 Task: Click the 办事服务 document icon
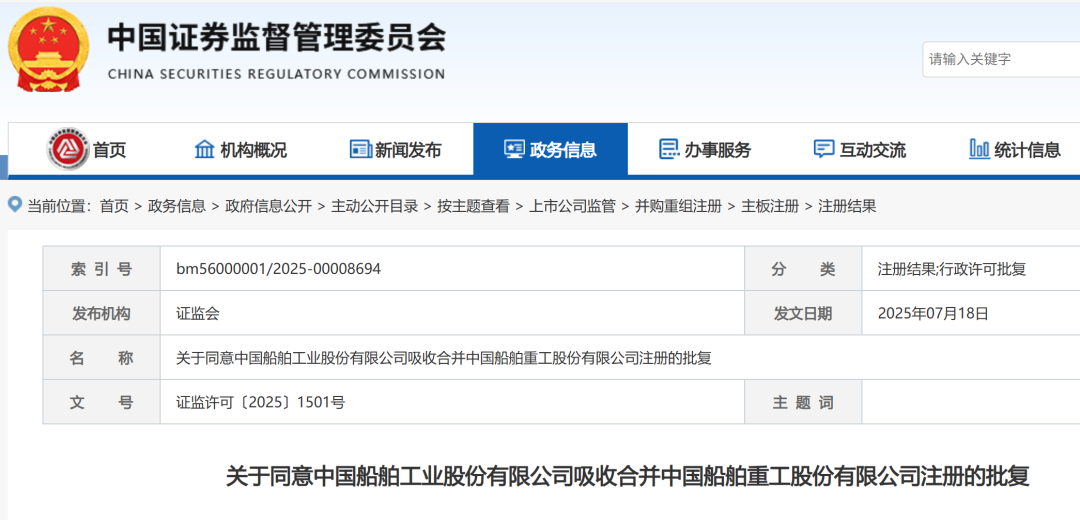point(669,150)
